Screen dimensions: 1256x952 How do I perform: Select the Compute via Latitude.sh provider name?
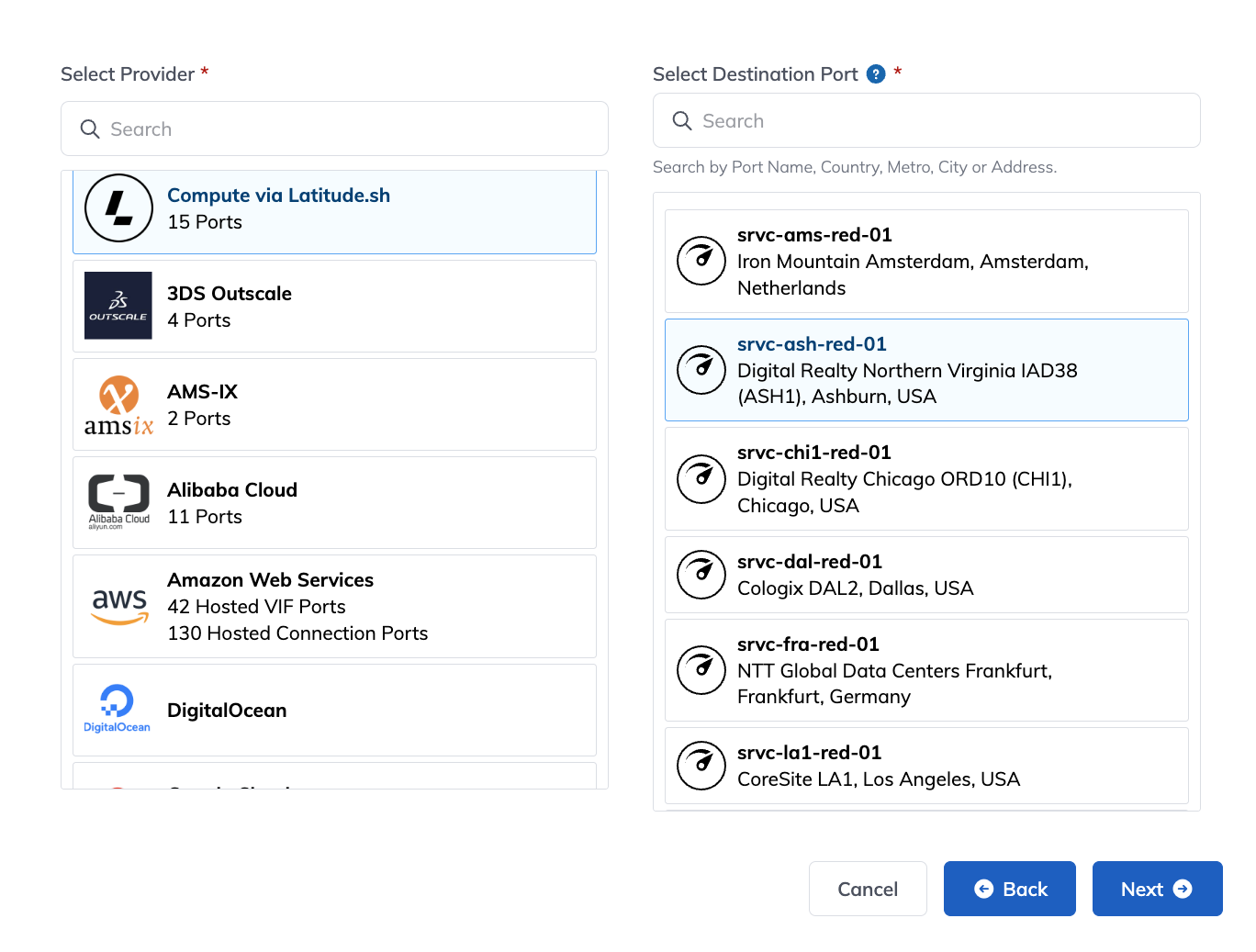click(278, 196)
